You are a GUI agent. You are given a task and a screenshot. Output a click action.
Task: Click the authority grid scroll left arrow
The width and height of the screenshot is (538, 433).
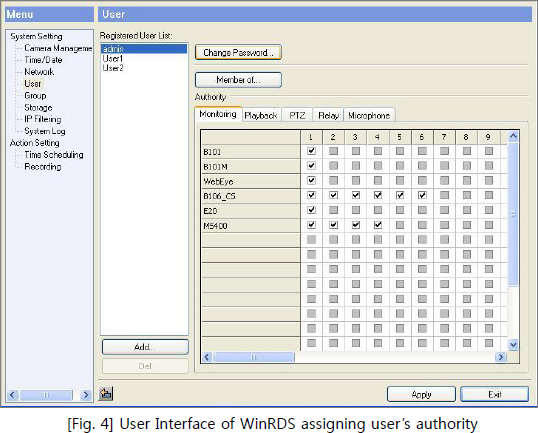pos(207,357)
